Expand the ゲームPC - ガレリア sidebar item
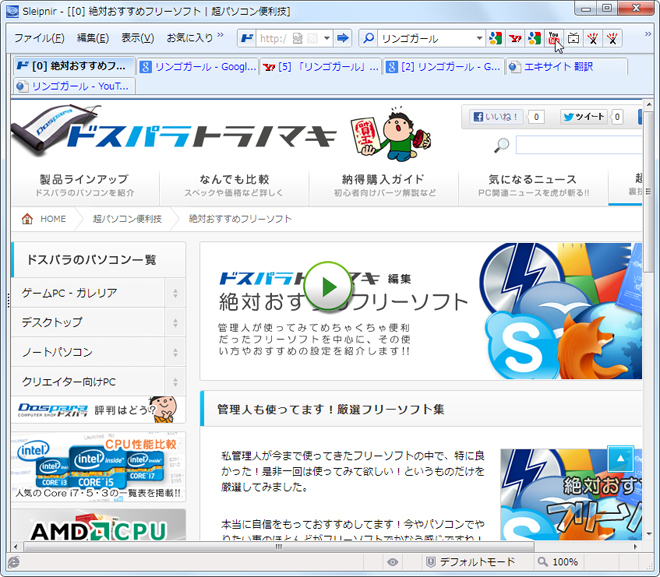The image size is (660, 577). coord(175,293)
